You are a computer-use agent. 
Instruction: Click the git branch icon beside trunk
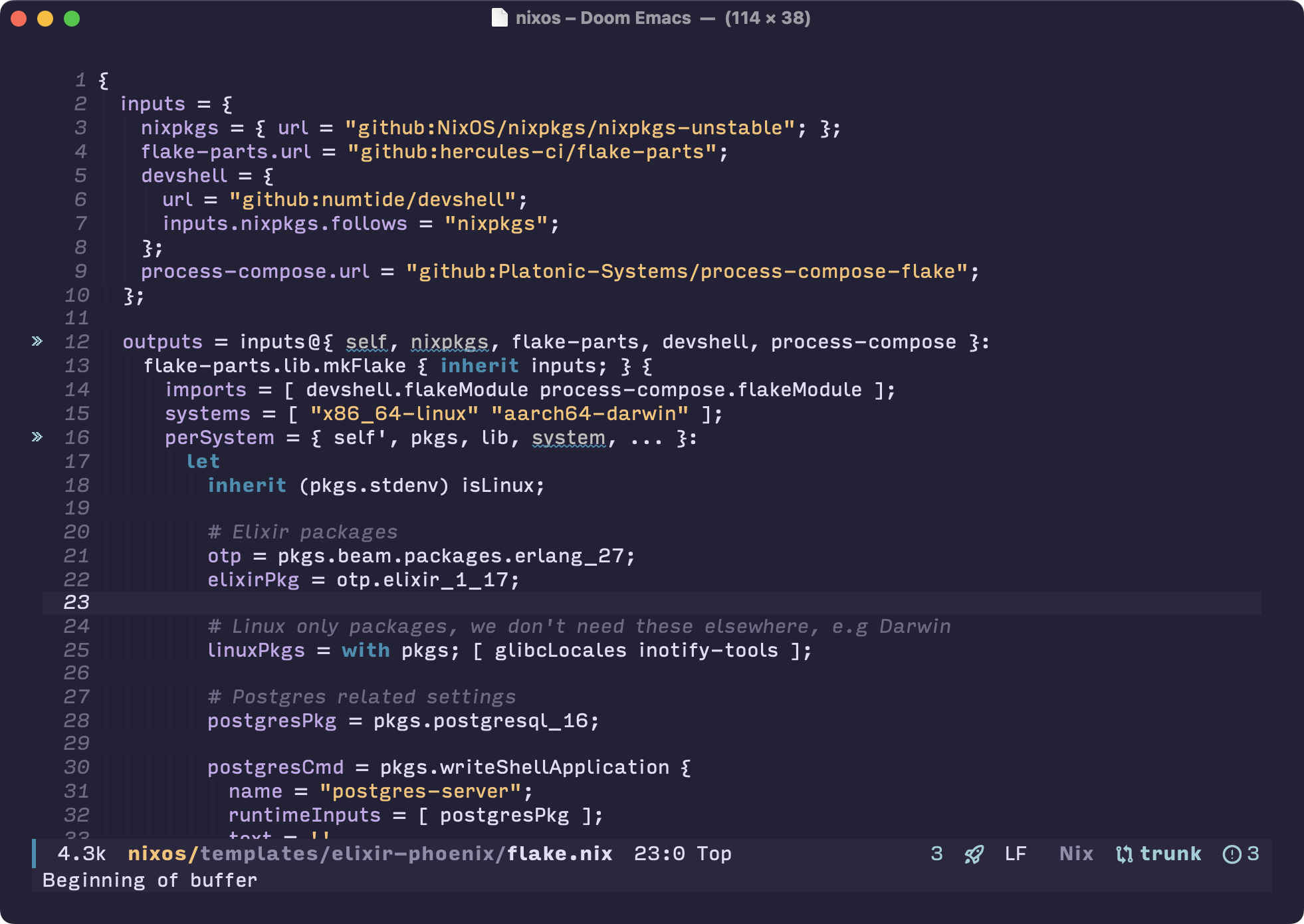click(1124, 854)
